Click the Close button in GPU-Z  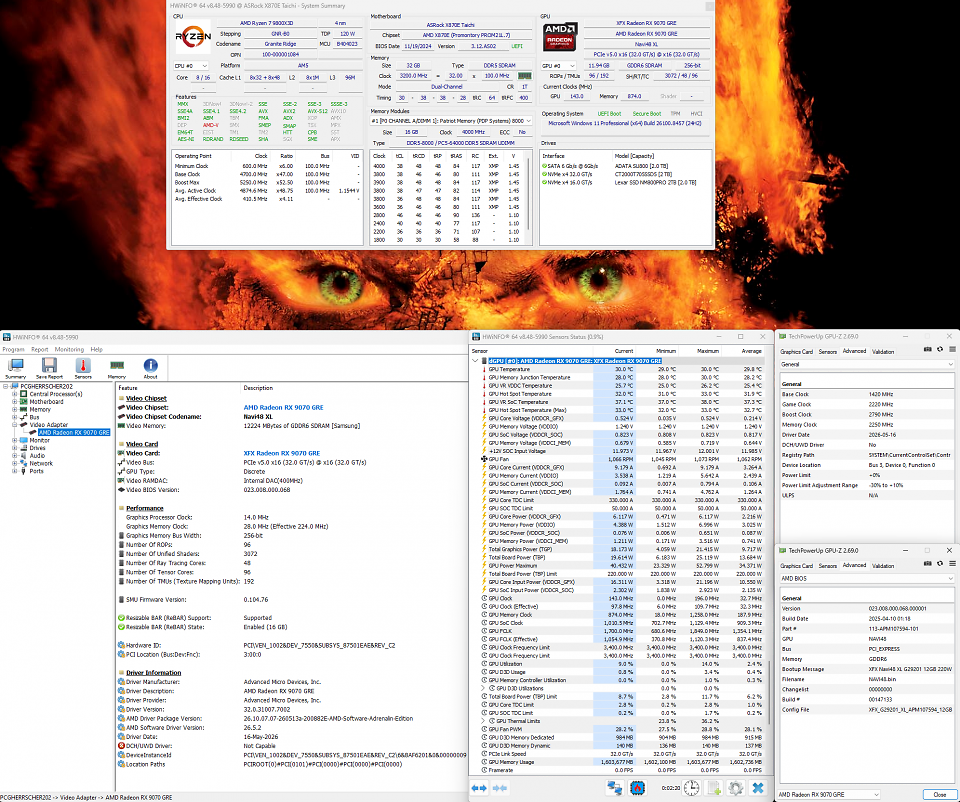[939, 795]
